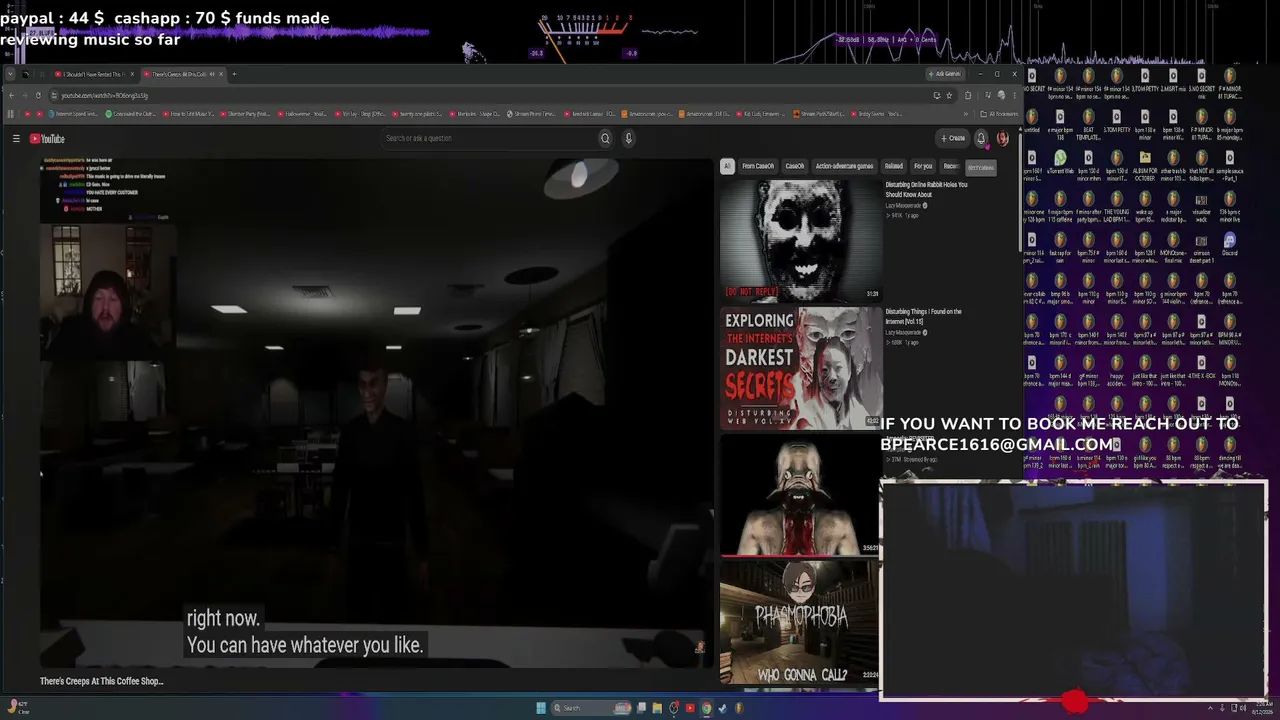Go to YouTube home via the logo
Image resolution: width=1280 pixels, height=720 pixels.
pyautogui.click(x=47, y=139)
